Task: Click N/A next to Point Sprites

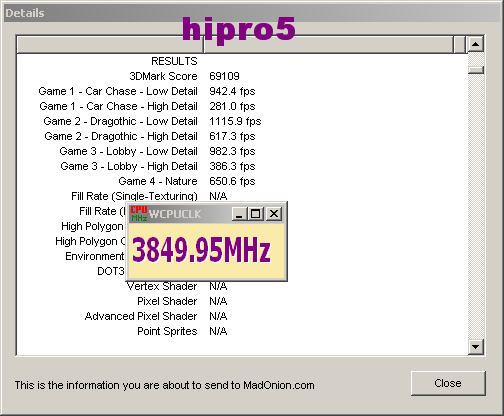Action: click(218, 331)
